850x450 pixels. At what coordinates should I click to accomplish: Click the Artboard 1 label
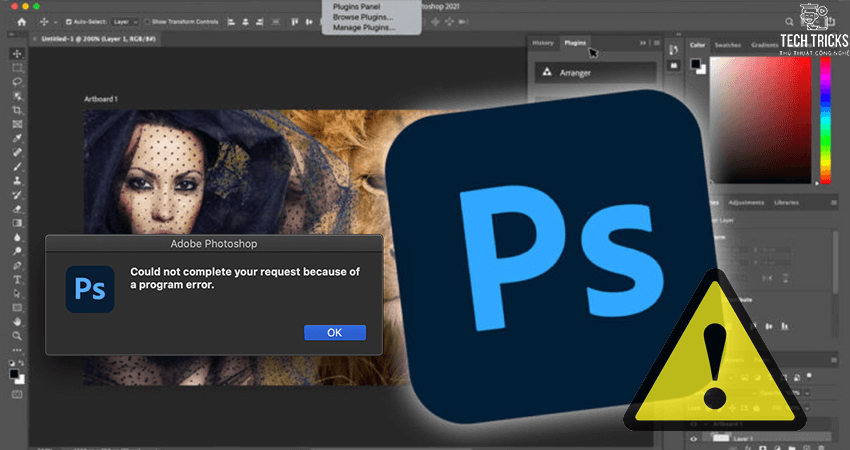[101, 99]
